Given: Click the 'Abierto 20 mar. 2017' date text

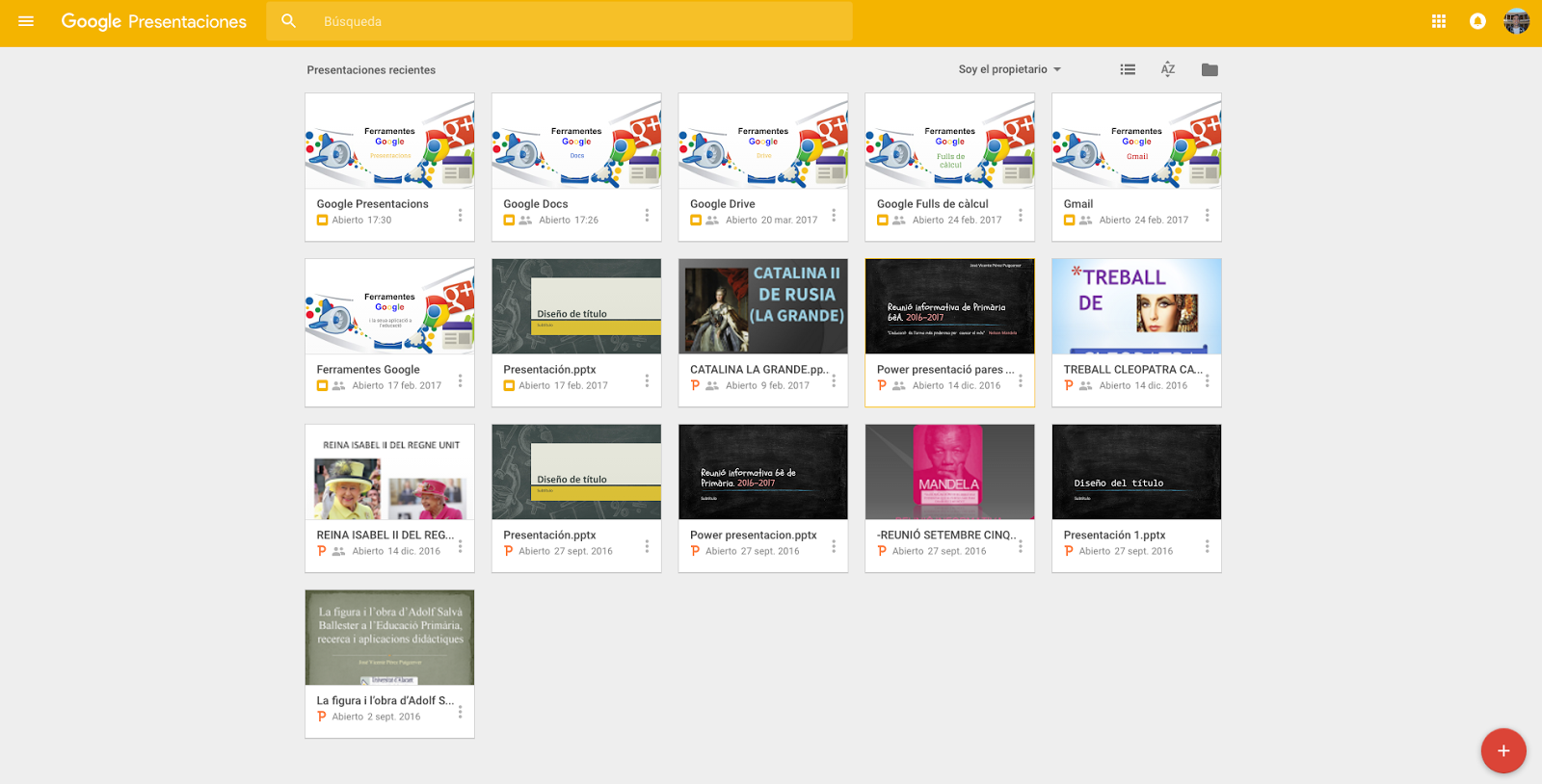Looking at the screenshot, I should 771,221.
